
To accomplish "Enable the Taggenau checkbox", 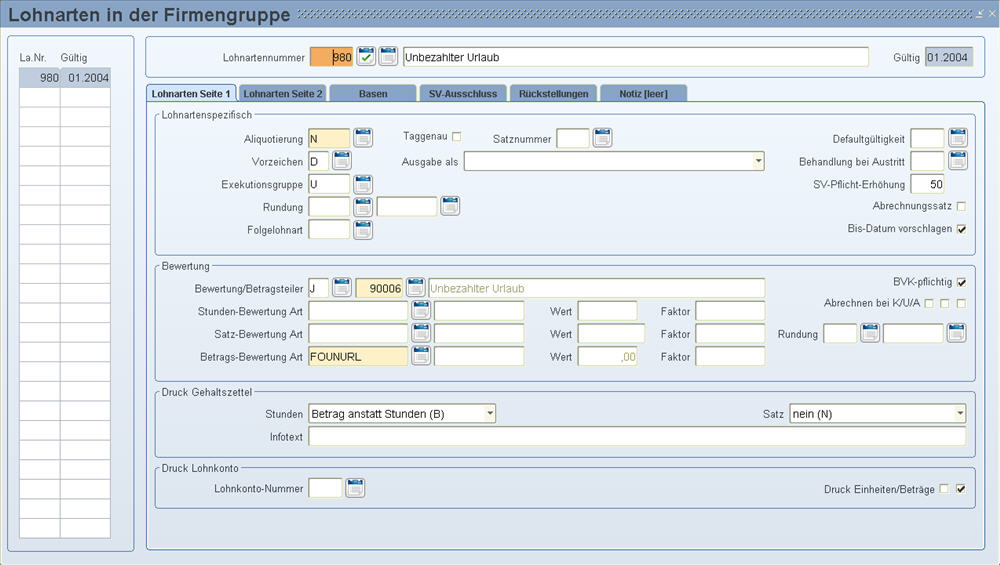I will [457, 136].
